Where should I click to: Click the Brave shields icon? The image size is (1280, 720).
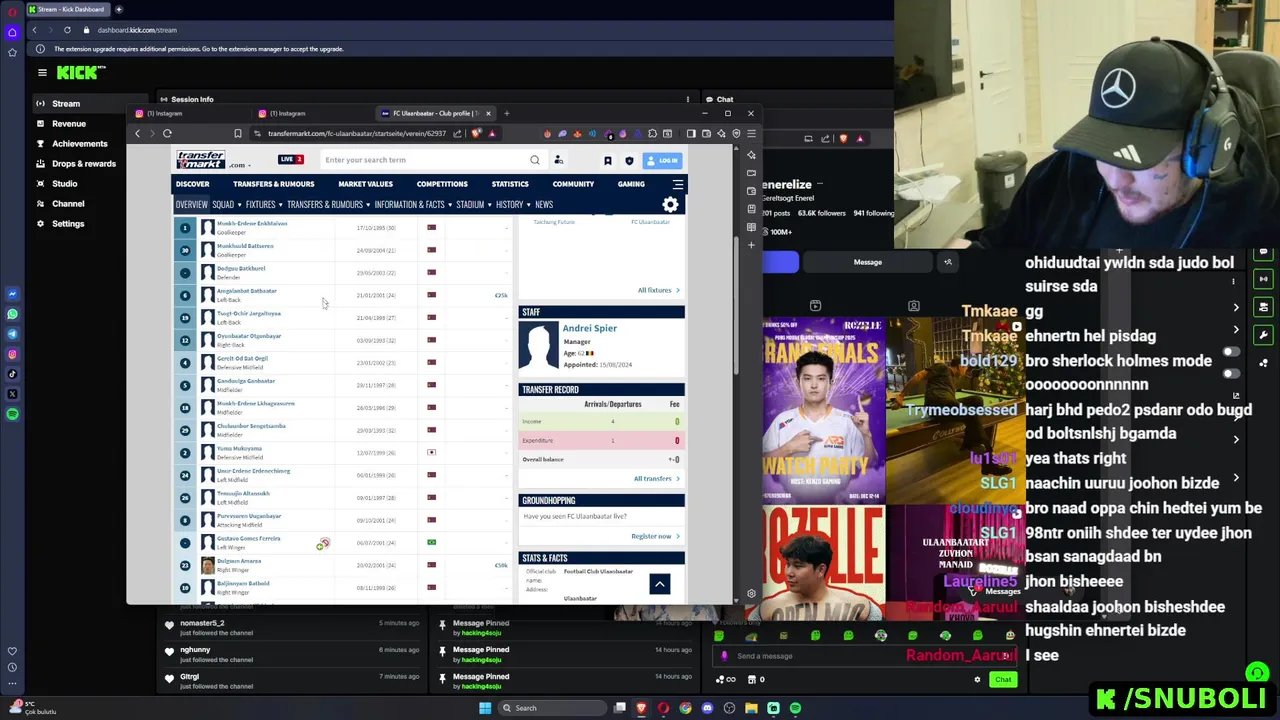coord(475,133)
